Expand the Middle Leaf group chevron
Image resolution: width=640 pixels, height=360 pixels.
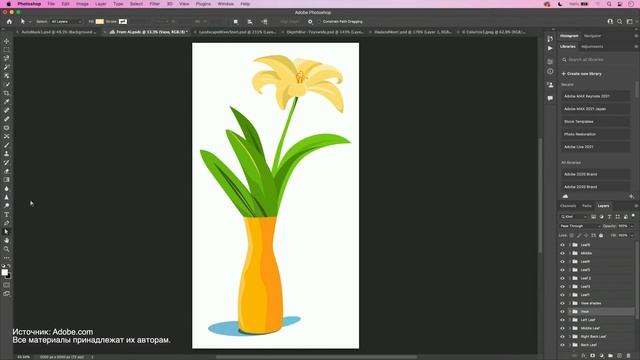click(570, 328)
